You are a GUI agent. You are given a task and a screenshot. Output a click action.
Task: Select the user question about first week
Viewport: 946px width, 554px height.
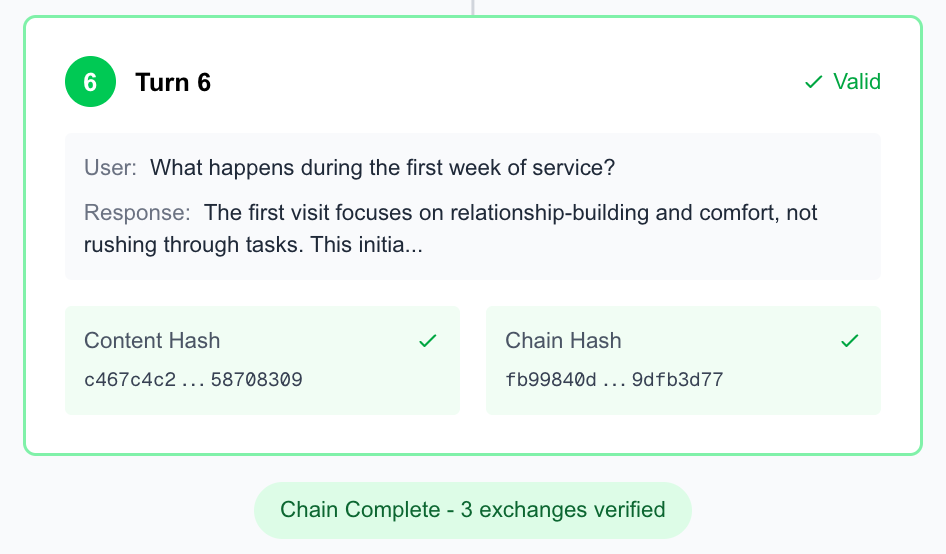tap(382, 168)
